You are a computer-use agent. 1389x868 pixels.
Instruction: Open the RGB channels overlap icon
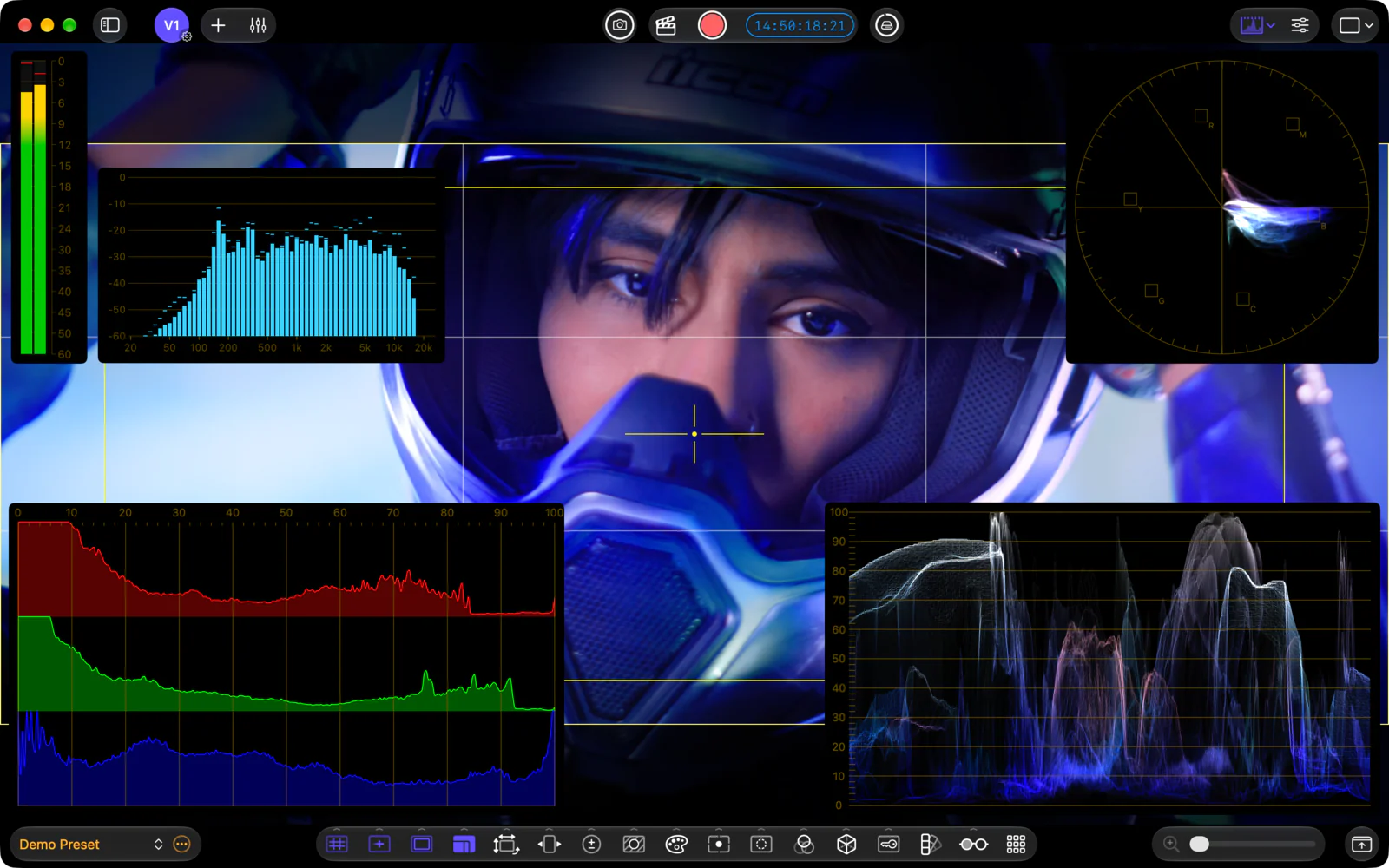point(804,844)
